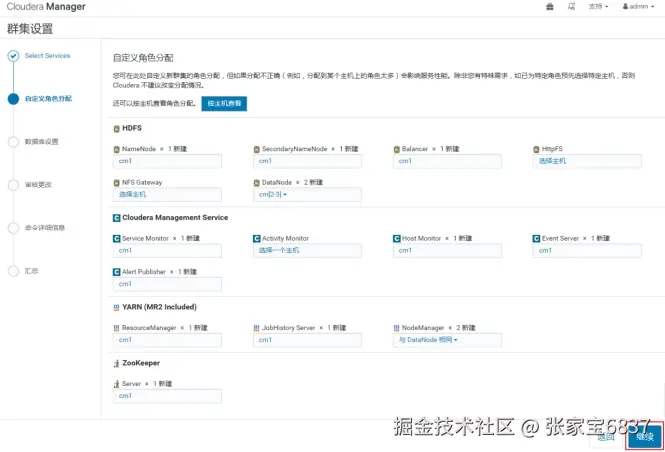Click the NodeManager role icon
Image resolution: width=665 pixels, height=452 pixels.
tap(397, 328)
